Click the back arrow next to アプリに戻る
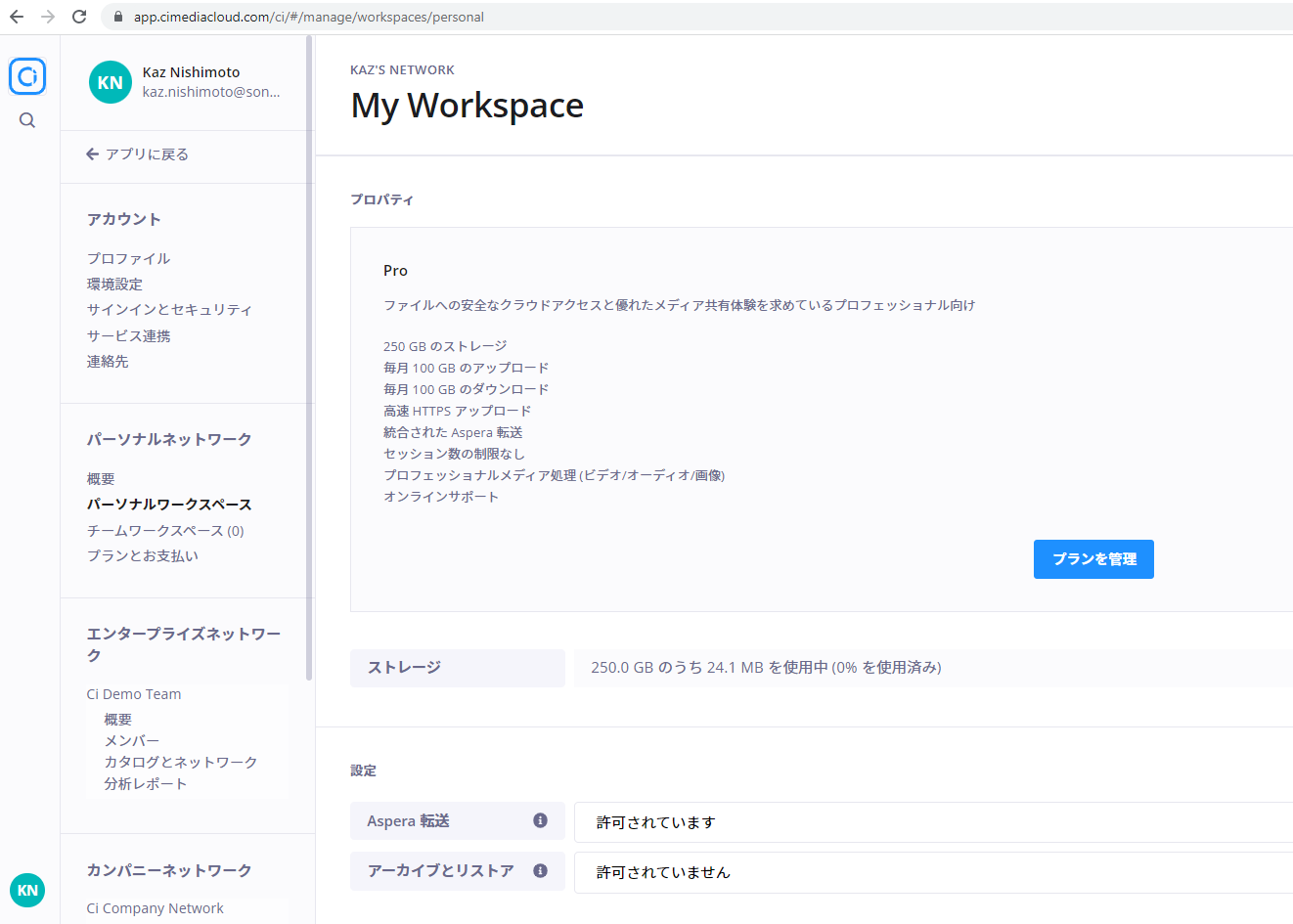Viewport: 1293px width, 924px height. [x=92, y=154]
